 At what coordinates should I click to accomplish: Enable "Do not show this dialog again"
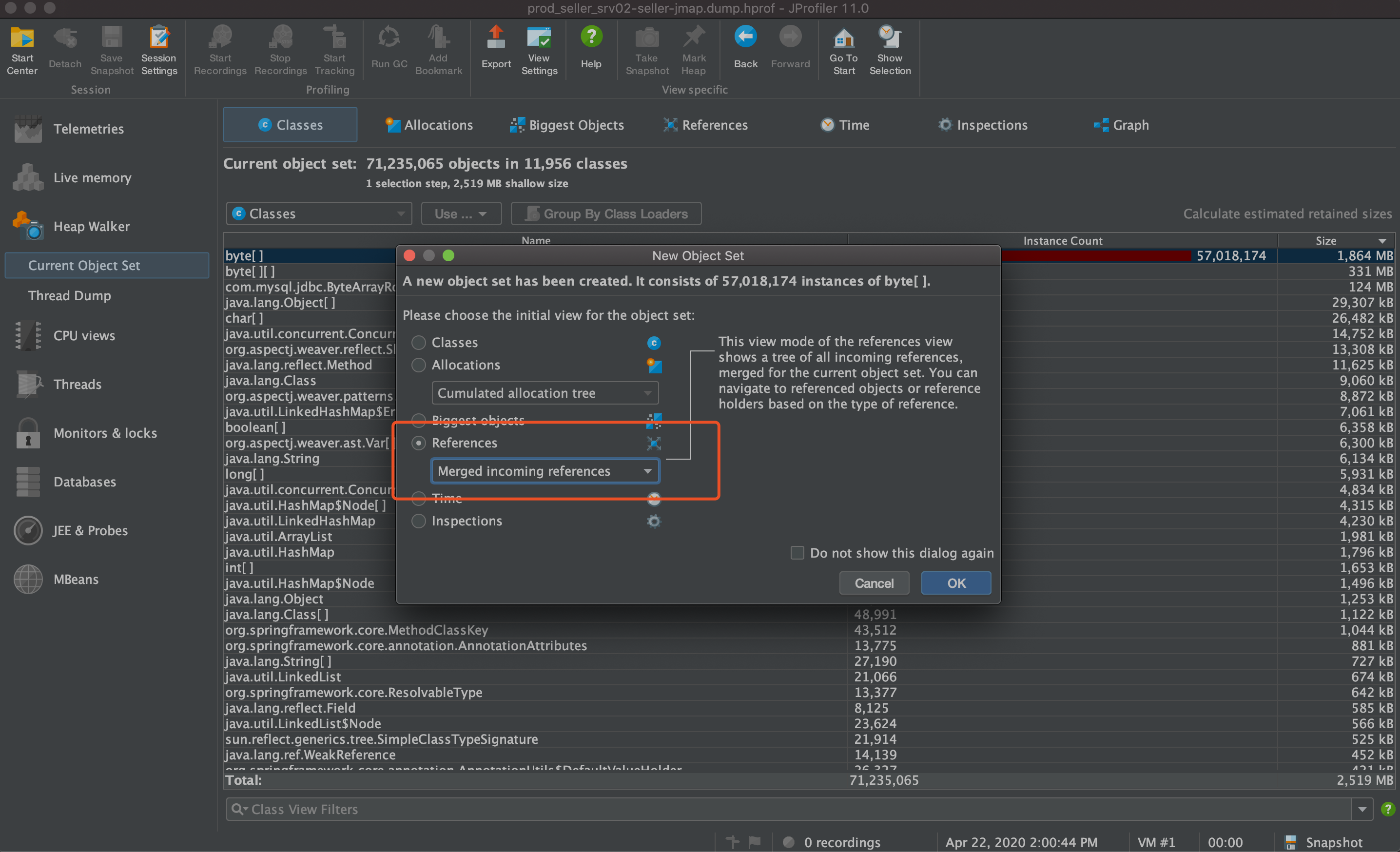click(797, 553)
